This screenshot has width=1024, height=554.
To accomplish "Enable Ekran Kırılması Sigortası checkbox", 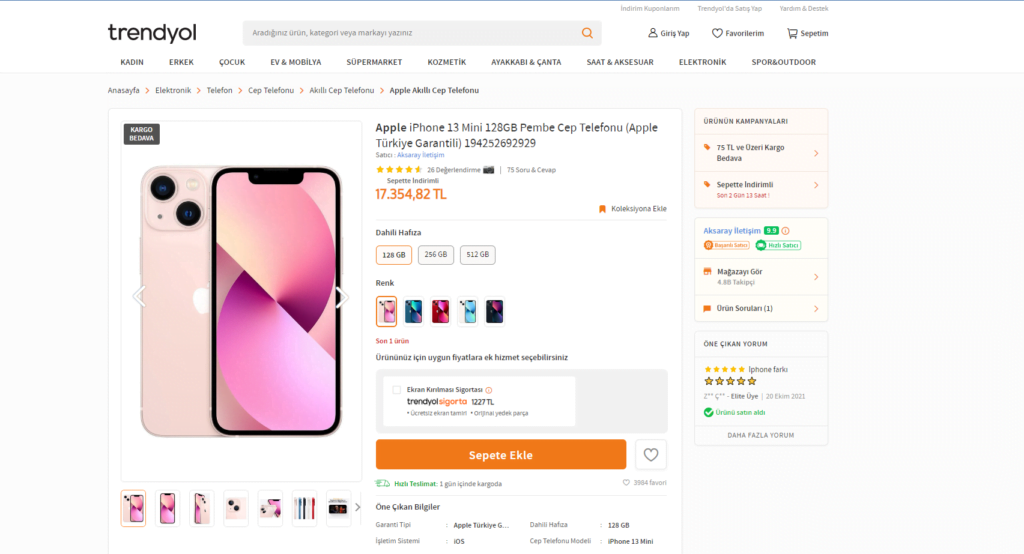I will click(x=397, y=389).
